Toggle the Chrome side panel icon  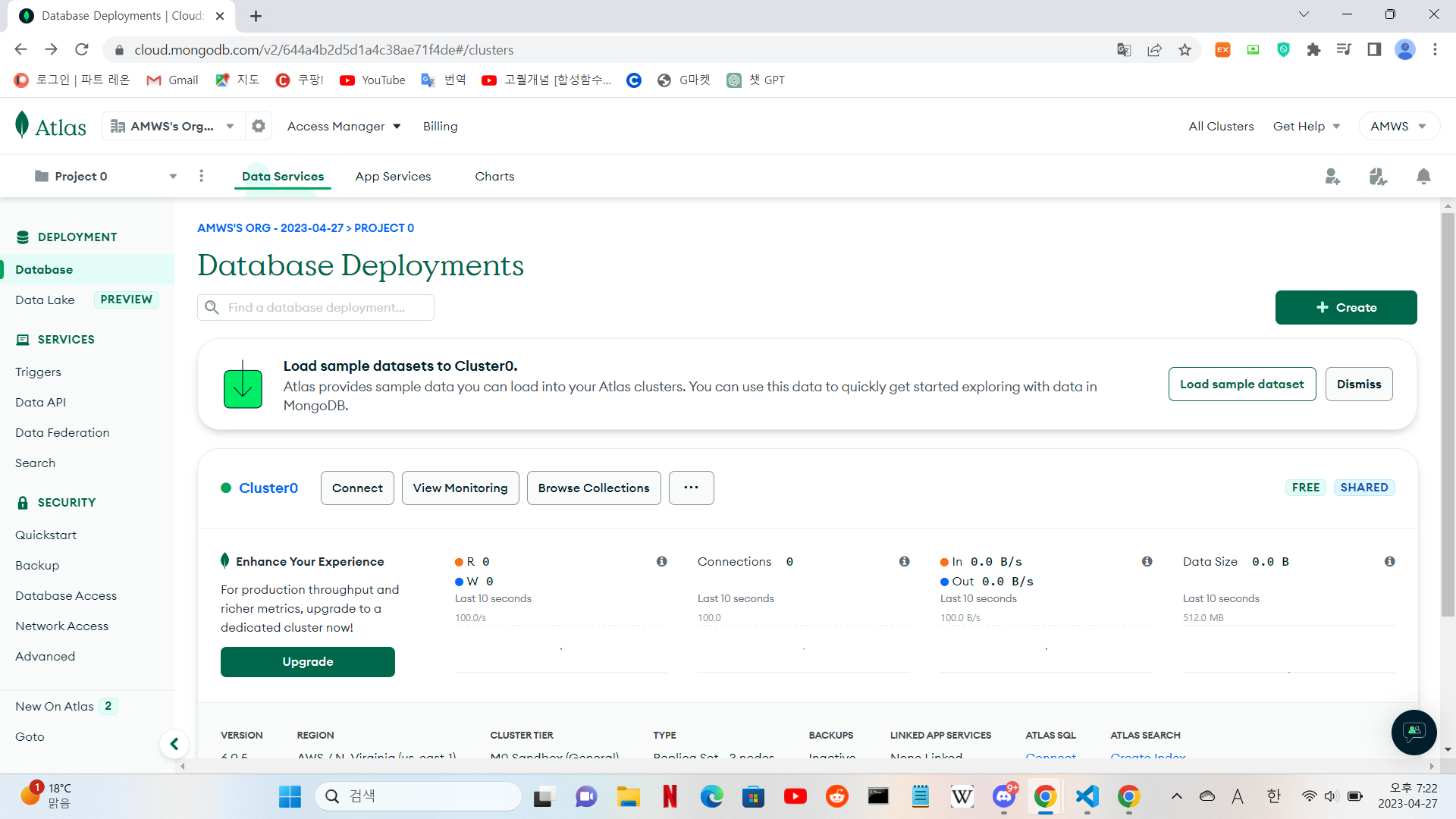(x=1374, y=50)
